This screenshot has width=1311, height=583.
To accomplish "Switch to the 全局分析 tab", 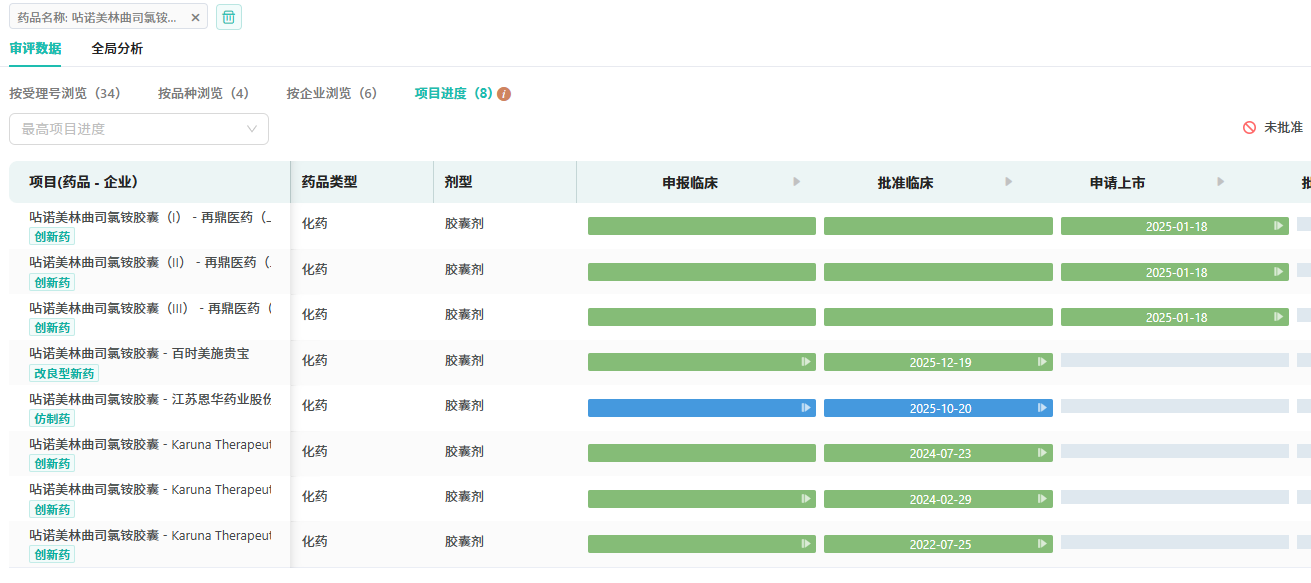I will 117,48.
